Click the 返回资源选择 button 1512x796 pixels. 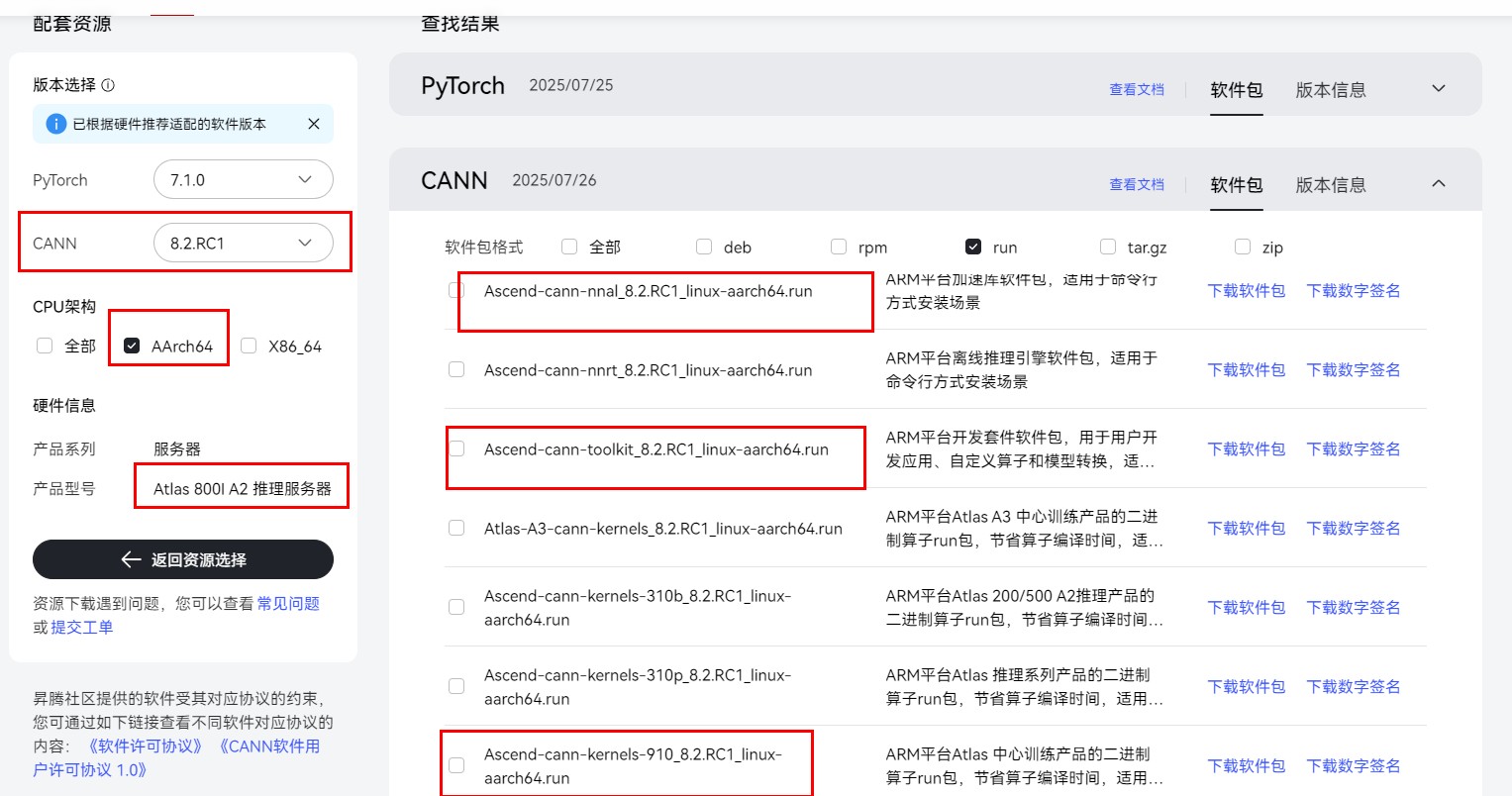point(183,559)
